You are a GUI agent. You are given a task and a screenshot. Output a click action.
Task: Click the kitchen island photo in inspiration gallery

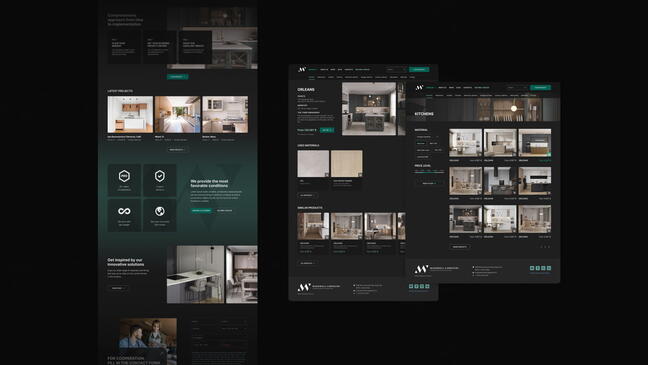pyautogui.click(x=195, y=274)
